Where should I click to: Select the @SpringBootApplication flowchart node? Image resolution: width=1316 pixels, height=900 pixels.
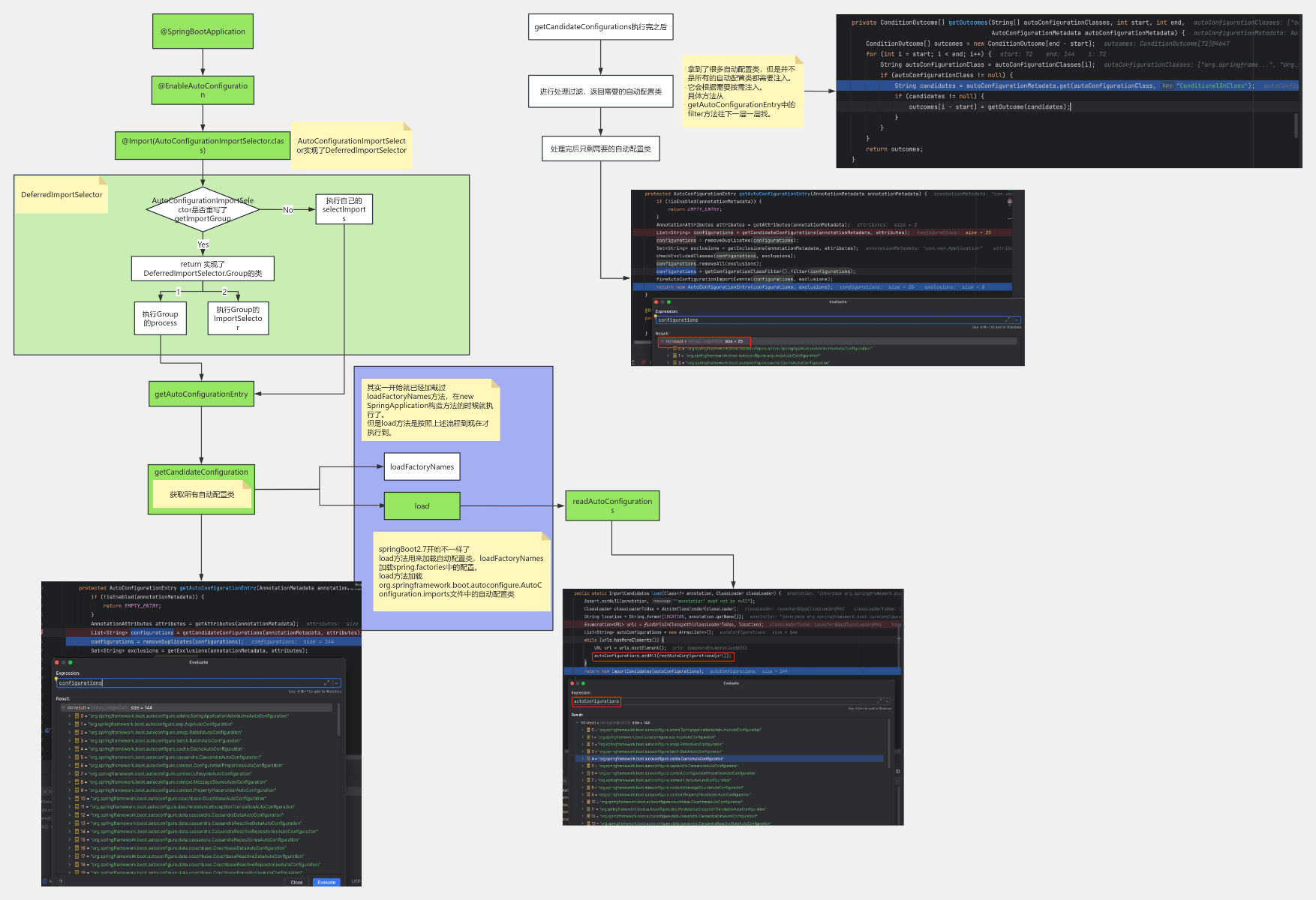tap(203, 31)
